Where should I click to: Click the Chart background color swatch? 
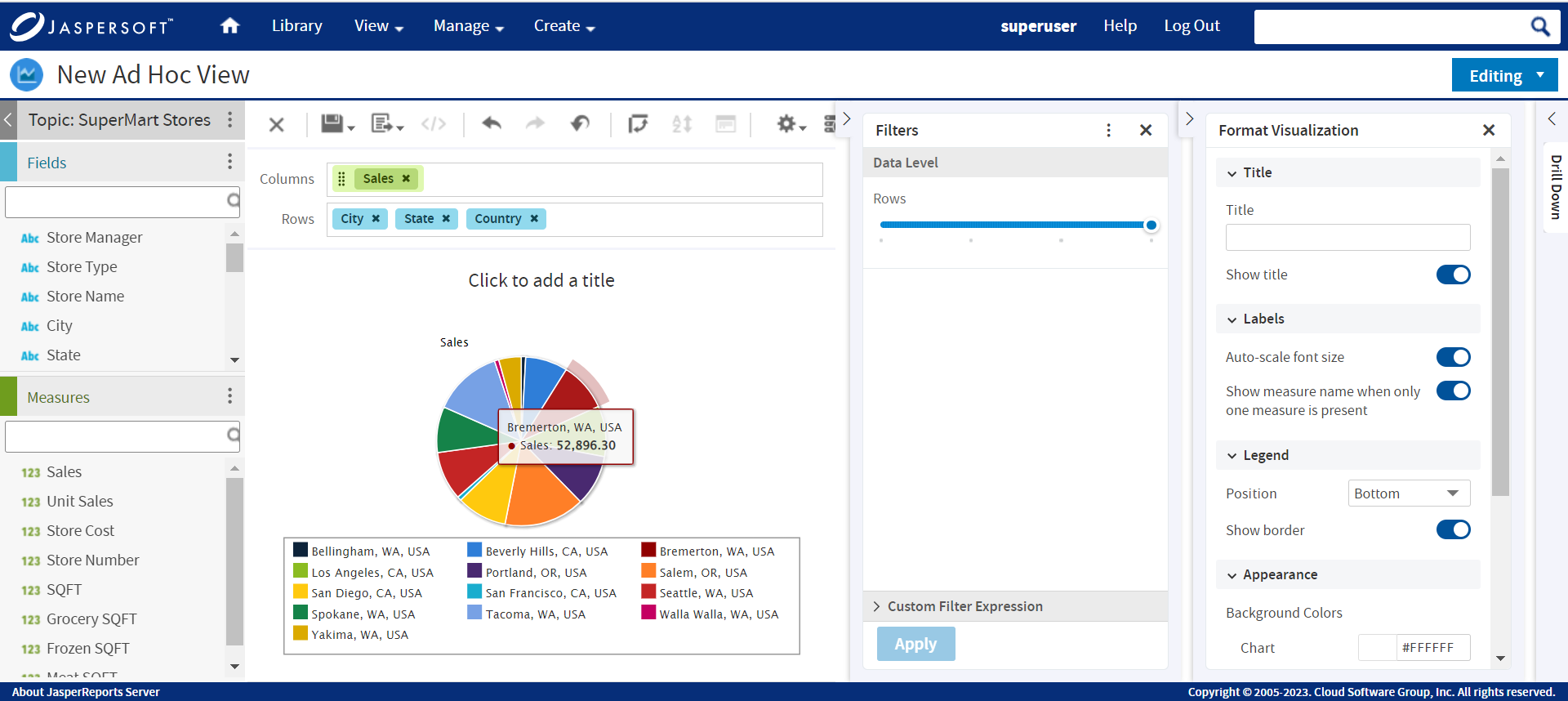[x=1377, y=647]
